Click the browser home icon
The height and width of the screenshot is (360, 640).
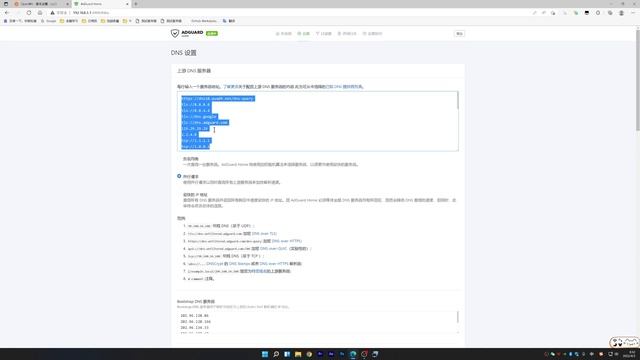pyautogui.click(x=40, y=13)
